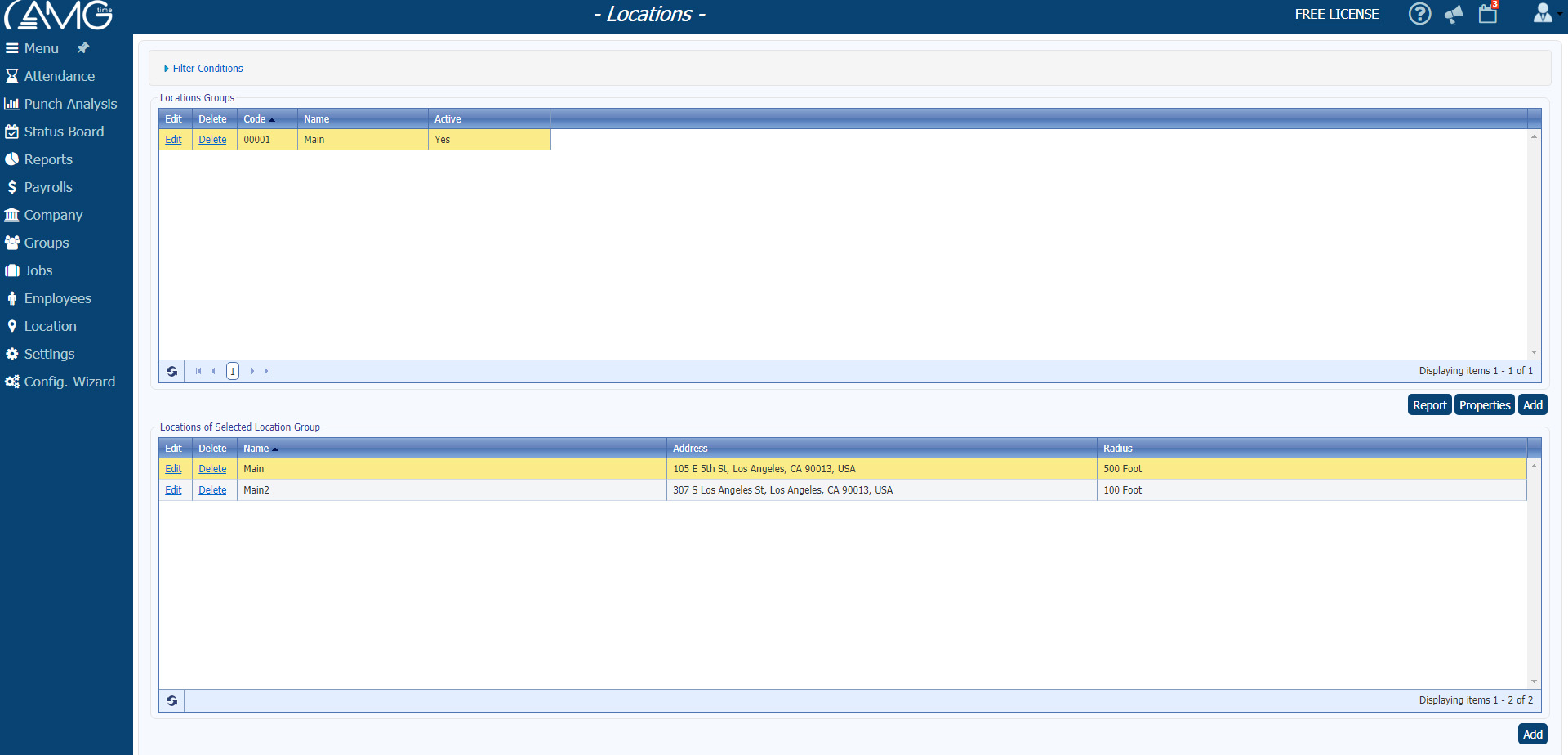Click the FREE LICENSE link
This screenshot has width=1568, height=755.
point(1336,14)
